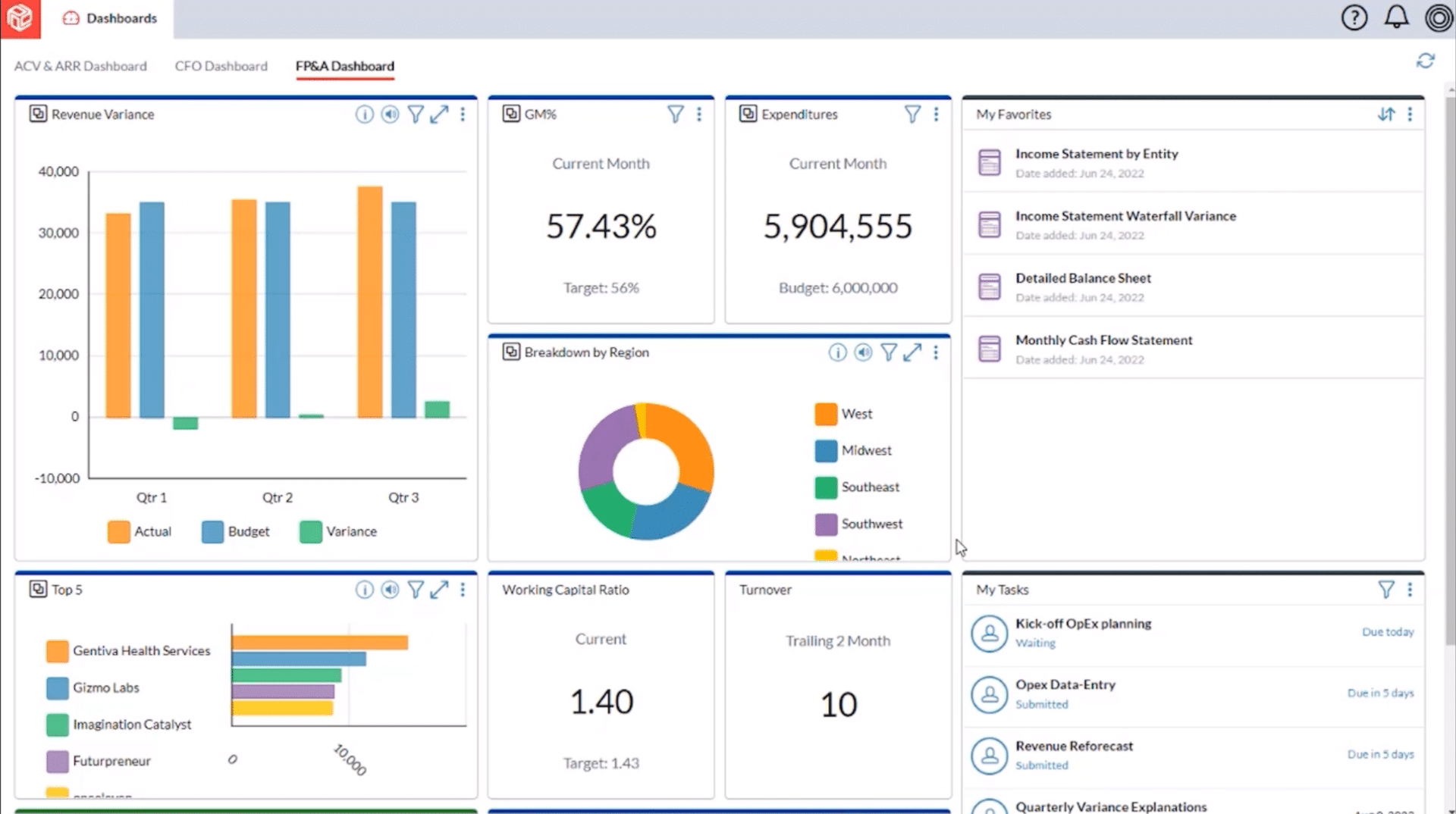This screenshot has width=1456, height=814.
Task: Switch to the ACV & ARR Dashboard tab
Action: (80, 66)
